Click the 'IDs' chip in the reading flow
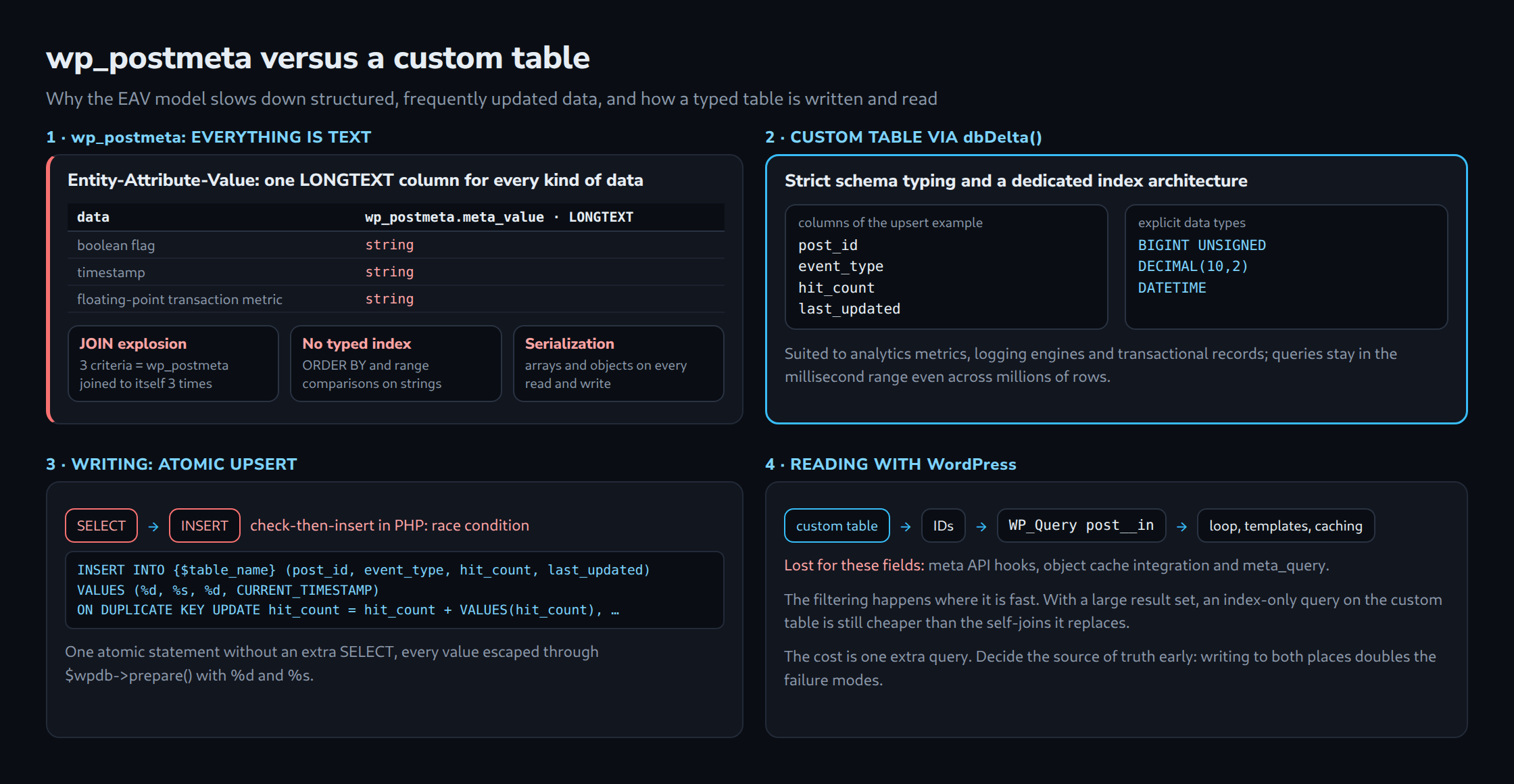1514x784 pixels. pyautogui.click(x=944, y=525)
